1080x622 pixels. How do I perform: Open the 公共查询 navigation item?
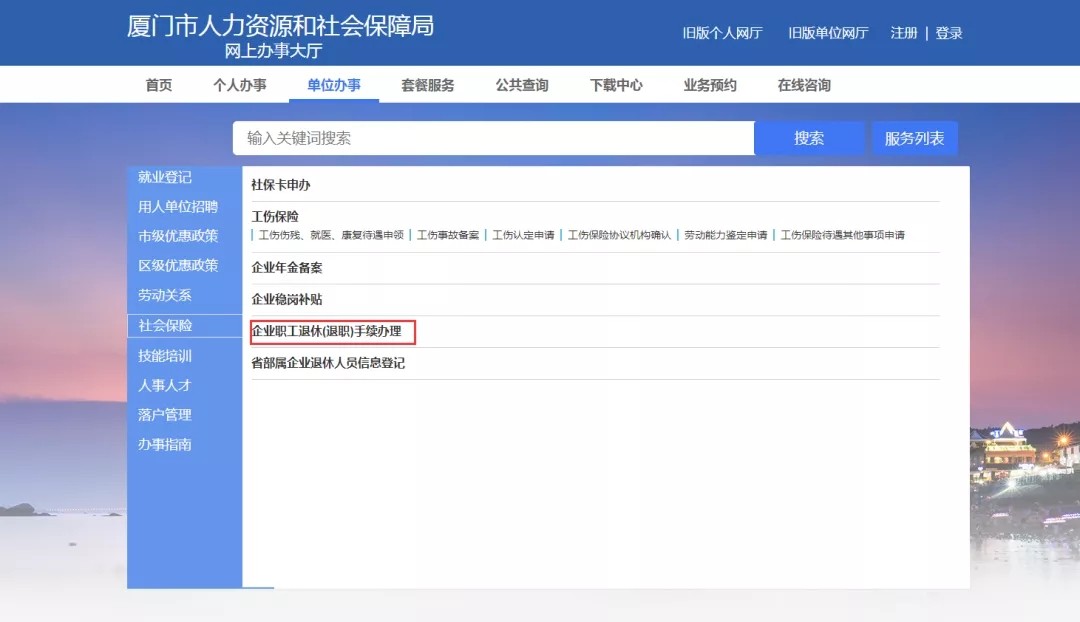point(521,85)
